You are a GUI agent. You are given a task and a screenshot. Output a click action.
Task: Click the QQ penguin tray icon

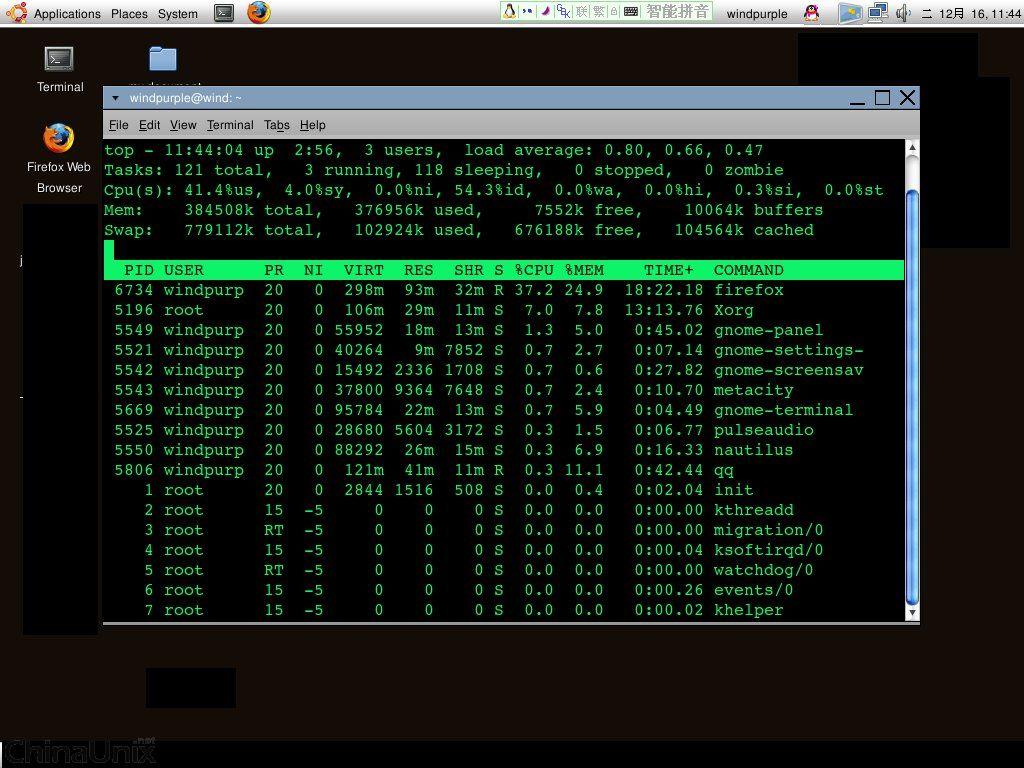[x=812, y=12]
